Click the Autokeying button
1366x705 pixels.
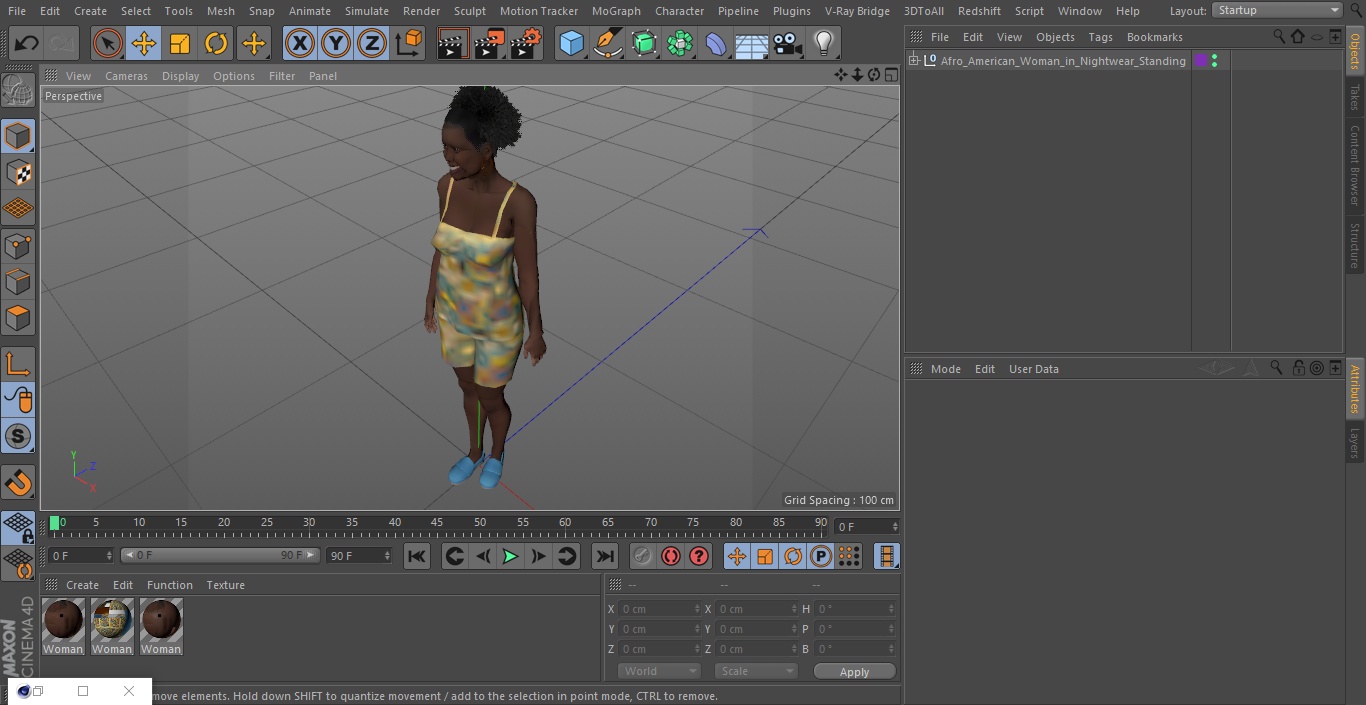coord(671,556)
